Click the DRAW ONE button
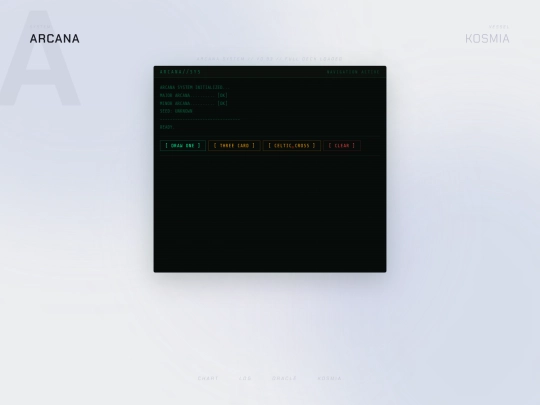The image size is (540, 405). [183, 145]
